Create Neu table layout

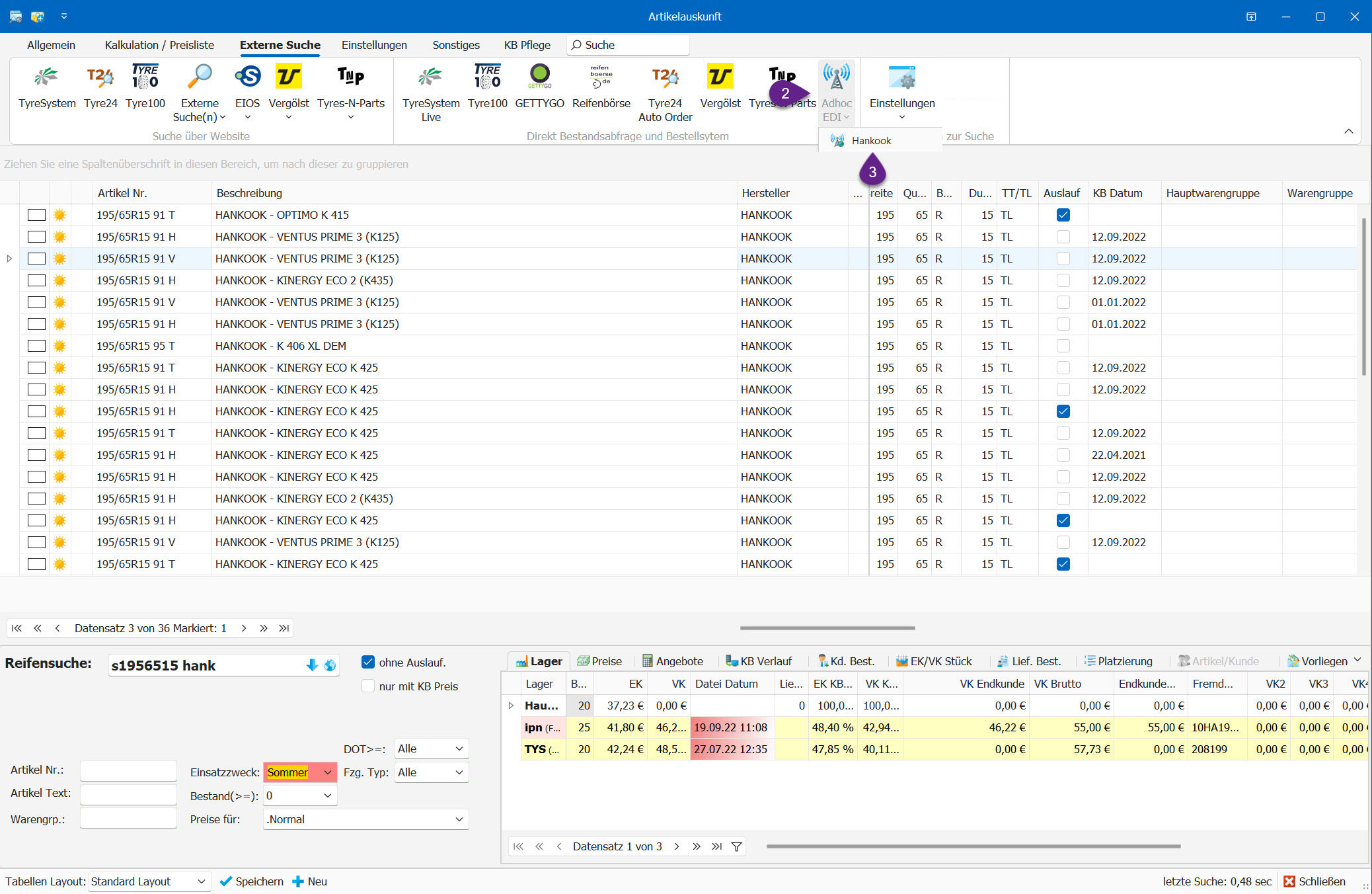(310, 881)
